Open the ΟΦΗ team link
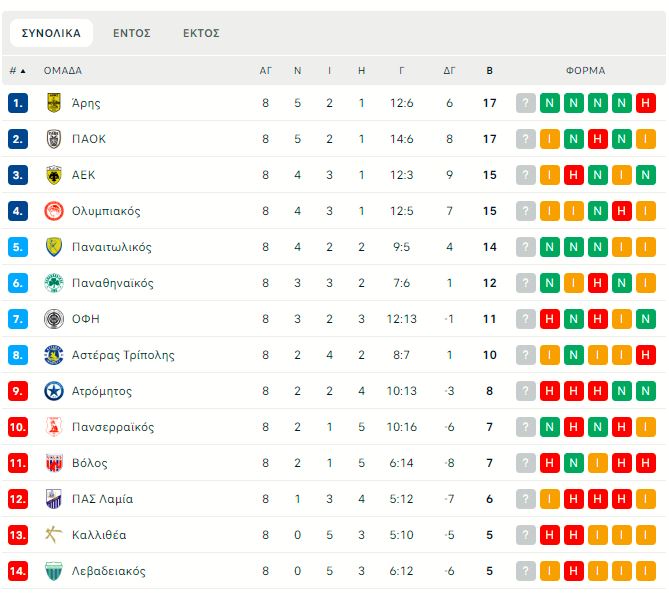The width and height of the screenshot is (669, 593). [85, 319]
